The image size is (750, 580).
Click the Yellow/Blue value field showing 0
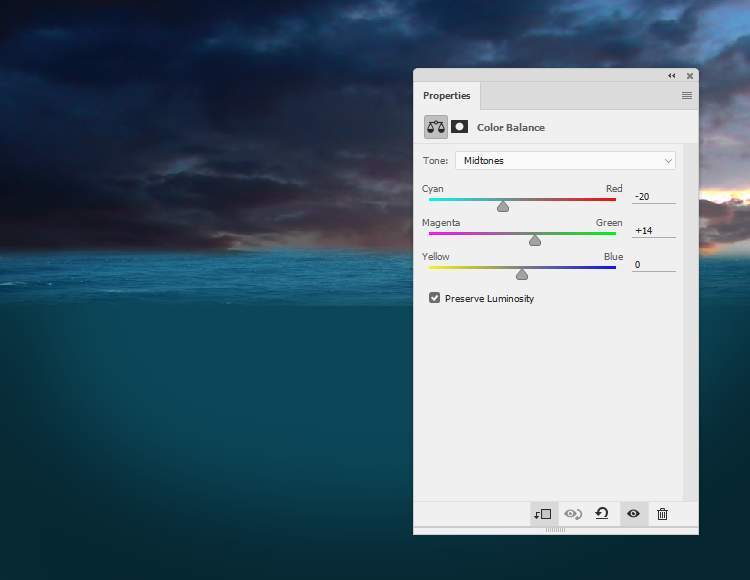point(653,264)
